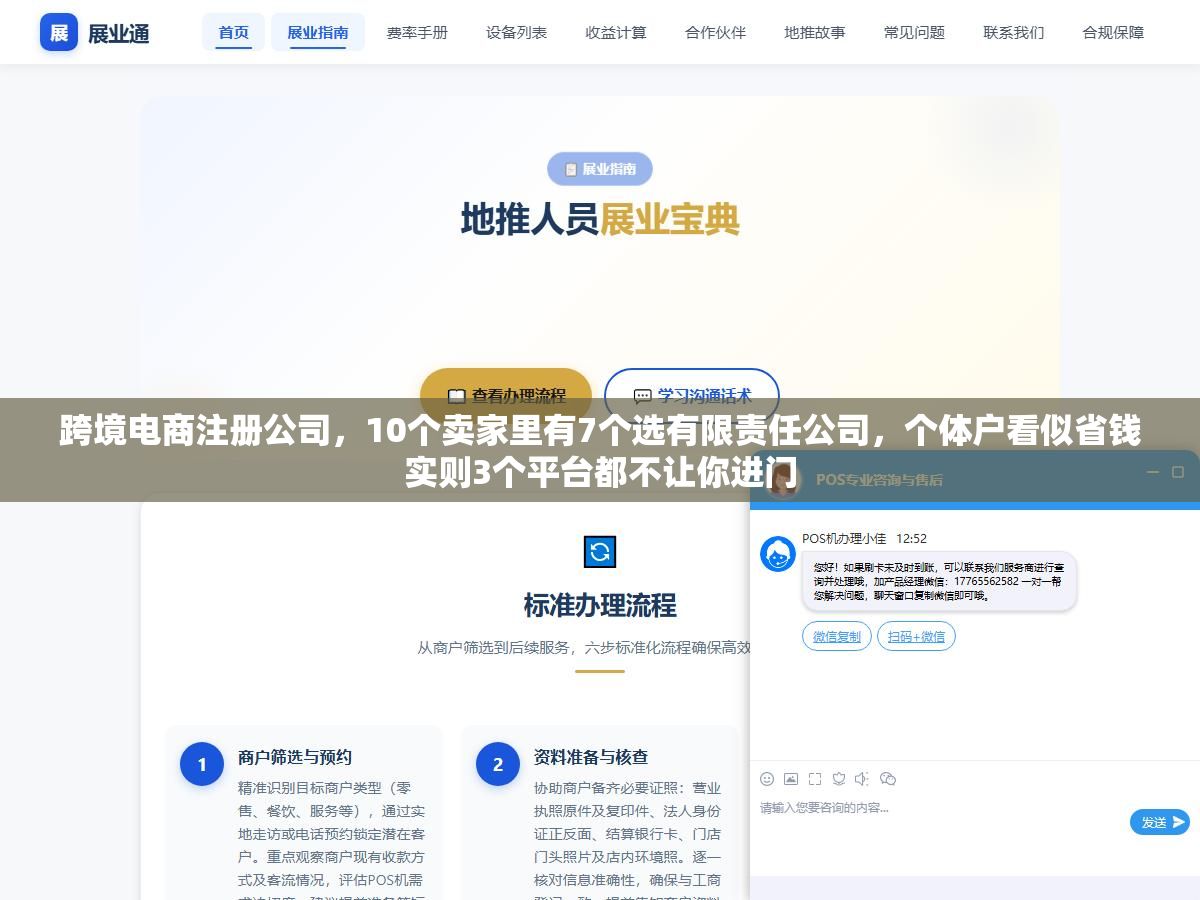Go to 设备列表 in the navigation
Image resolution: width=1200 pixels, height=900 pixels.
tap(517, 32)
